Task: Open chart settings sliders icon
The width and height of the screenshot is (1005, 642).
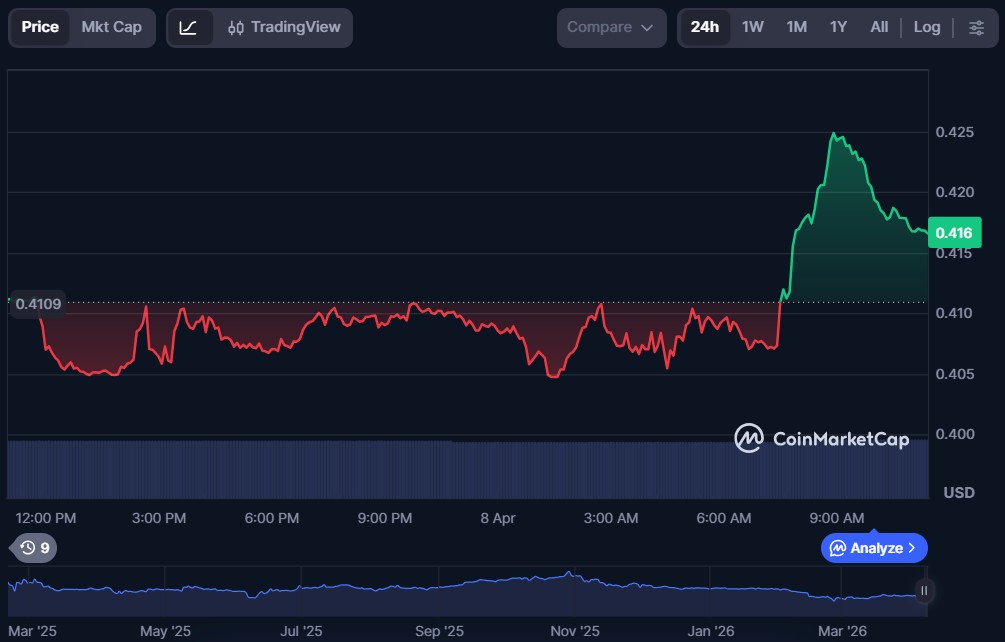Action: coord(976,27)
